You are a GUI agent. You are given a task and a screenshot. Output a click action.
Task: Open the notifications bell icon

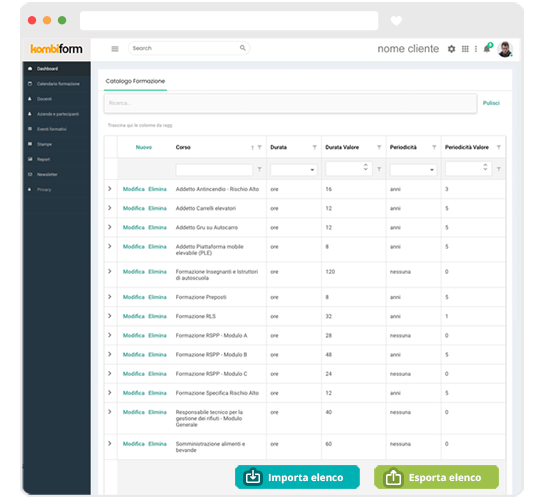tap(487, 48)
